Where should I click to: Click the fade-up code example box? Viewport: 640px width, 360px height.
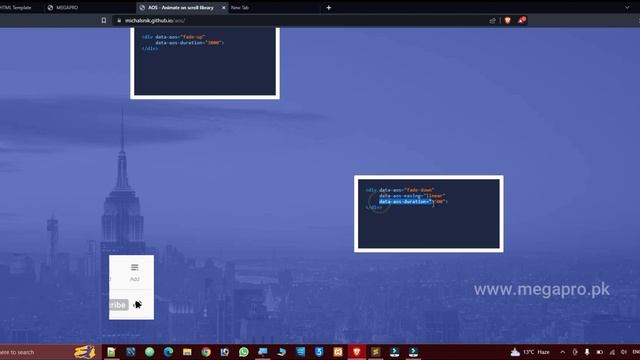[x=205, y=62]
